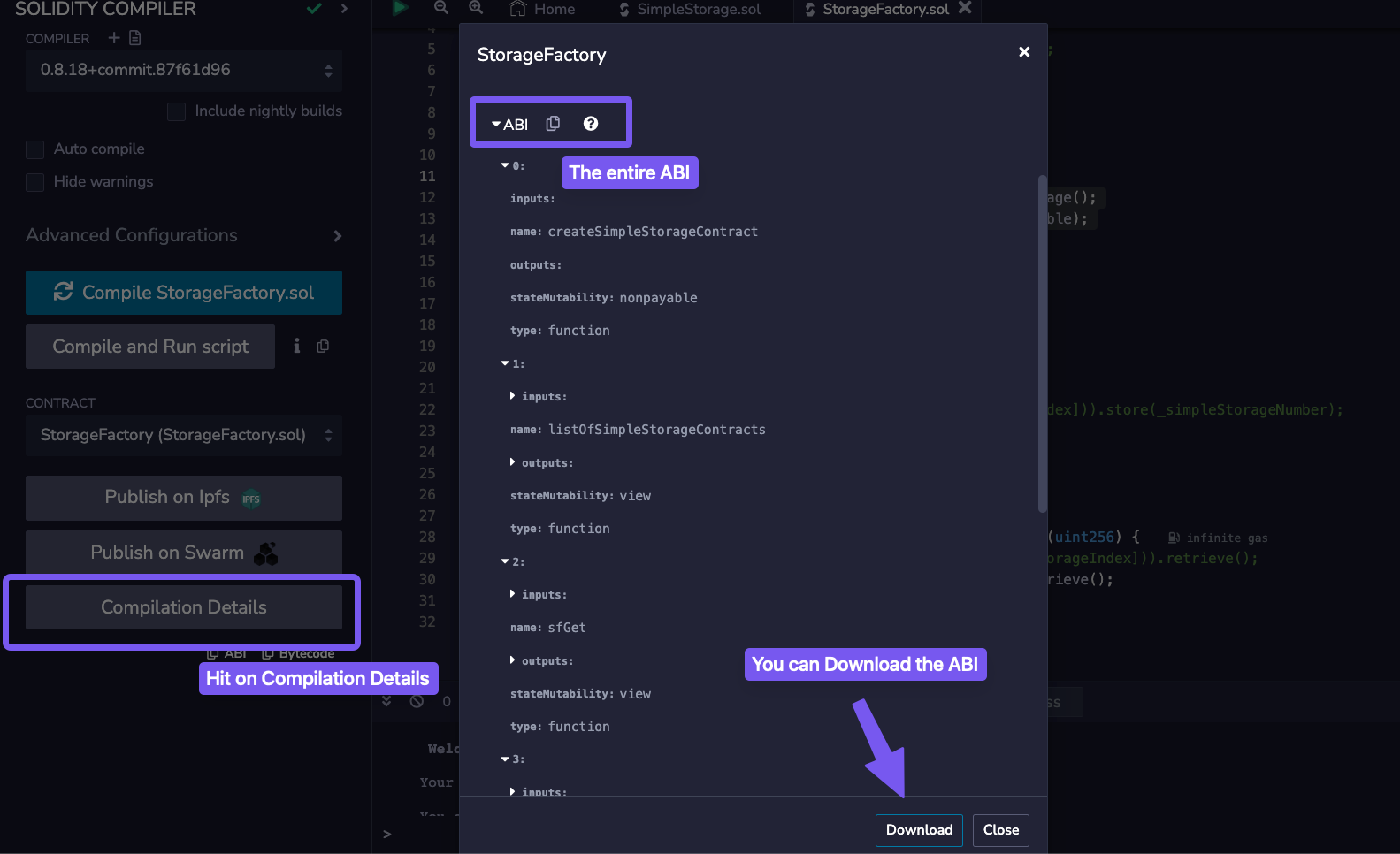
Task: Click the Download button for the ABI
Action: 919,830
